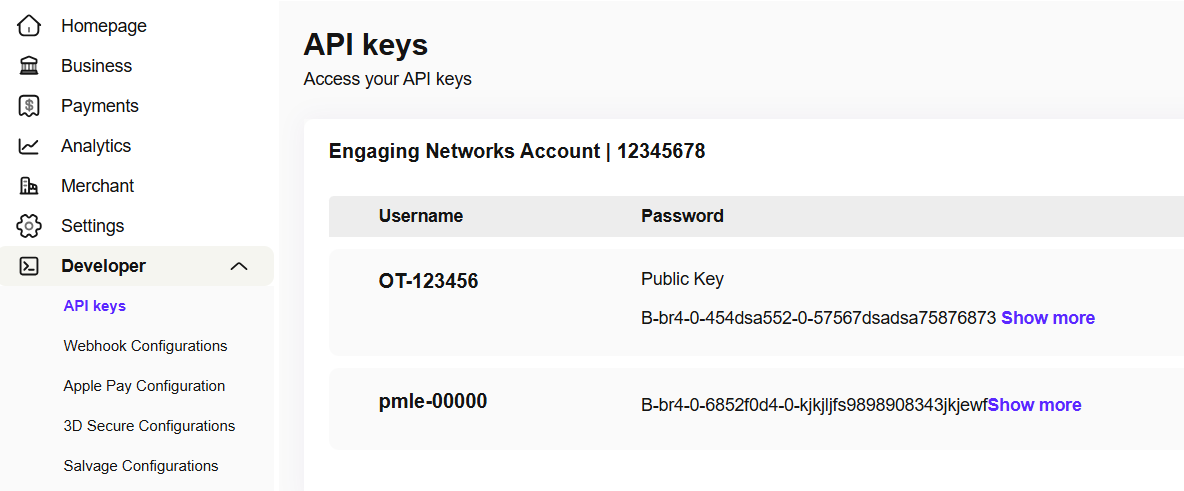Go to Apple Pay Configuration
Viewport: 1184px width, 491px height.
click(144, 386)
